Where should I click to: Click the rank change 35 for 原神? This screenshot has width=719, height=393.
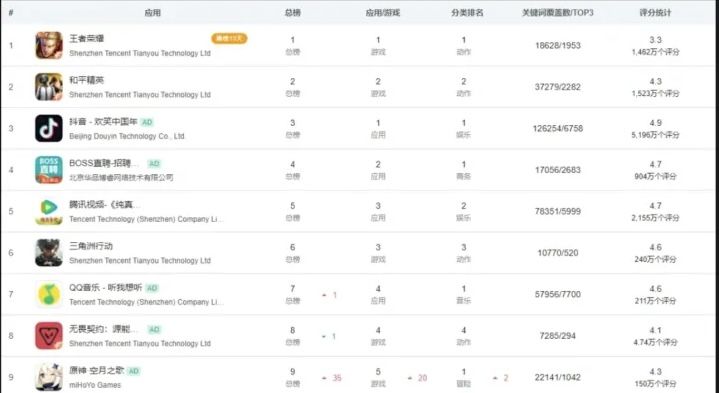[x=337, y=378]
